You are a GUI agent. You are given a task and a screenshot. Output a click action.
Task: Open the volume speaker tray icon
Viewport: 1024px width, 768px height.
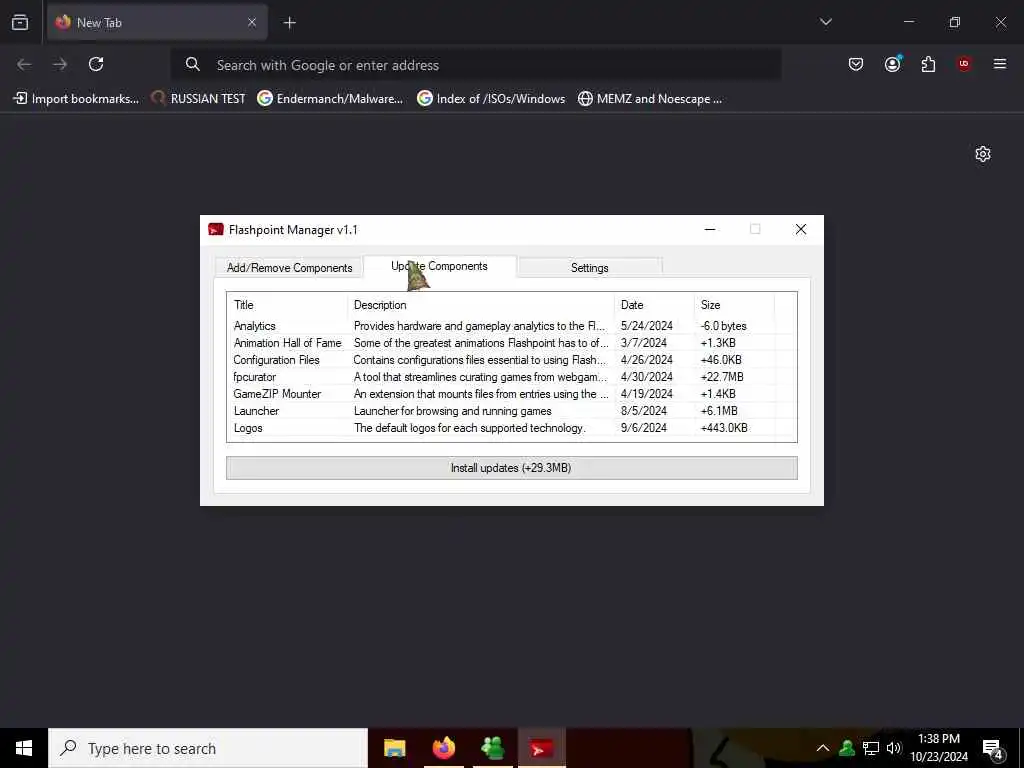pyautogui.click(x=893, y=748)
